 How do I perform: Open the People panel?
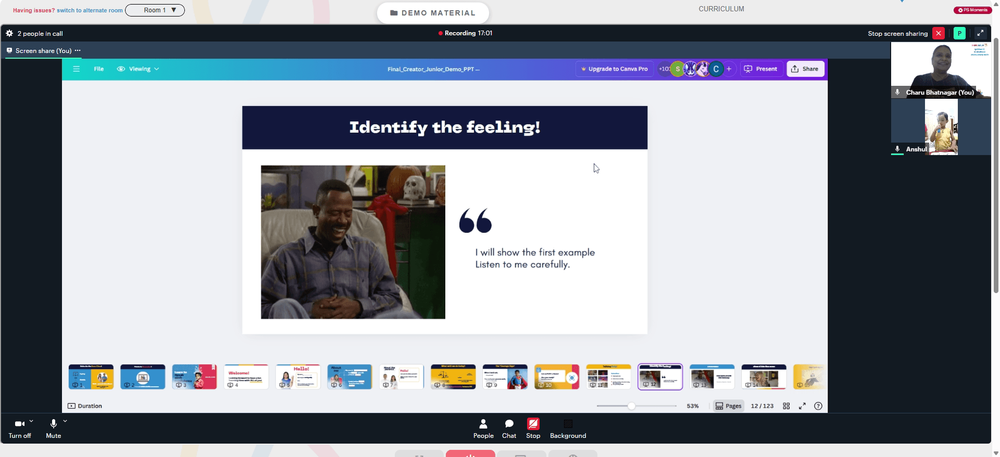[x=483, y=428]
